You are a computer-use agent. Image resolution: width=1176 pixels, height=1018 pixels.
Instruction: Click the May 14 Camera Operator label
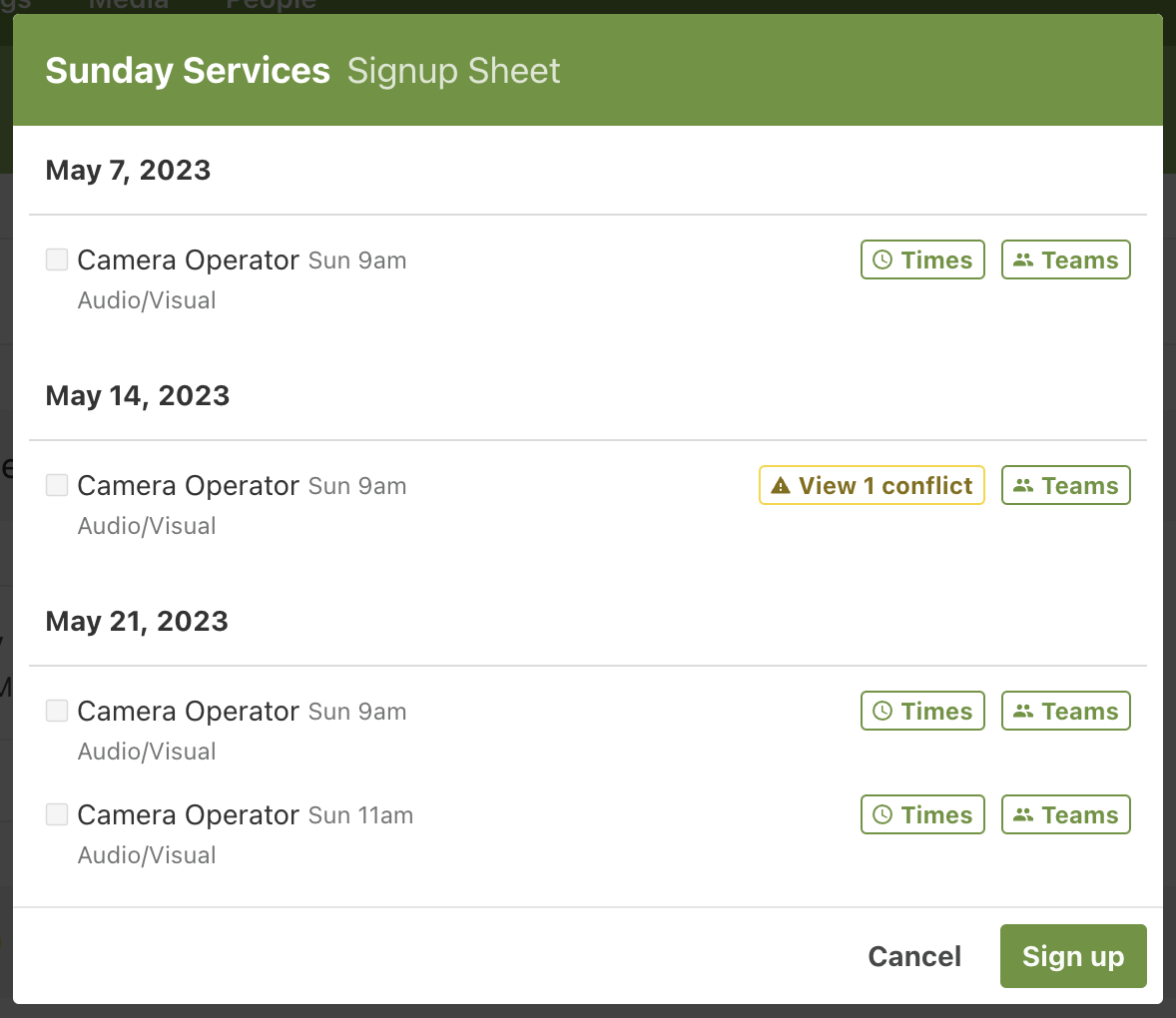click(x=189, y=486)
